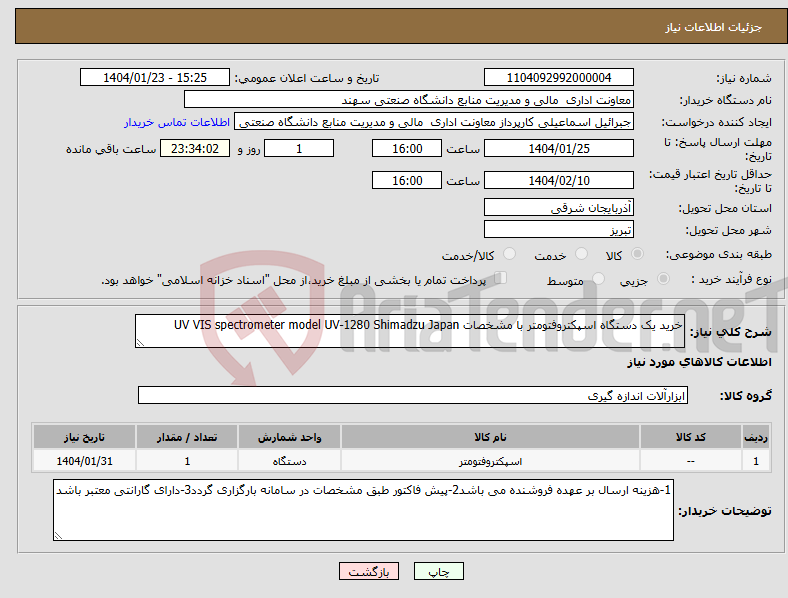Click the resize handle of description text area
Screen dimensions: 788x598
[x=140, y=343]
